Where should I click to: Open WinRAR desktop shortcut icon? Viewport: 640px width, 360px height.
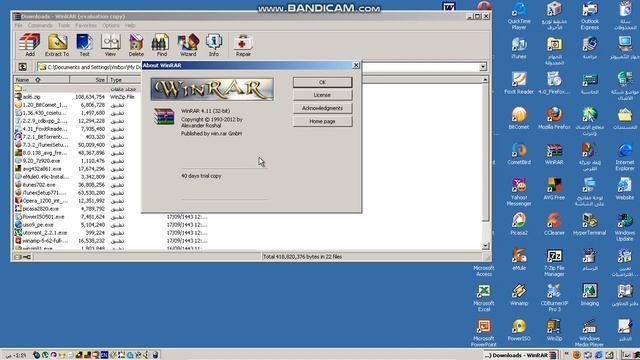click(x=554, y=154)
